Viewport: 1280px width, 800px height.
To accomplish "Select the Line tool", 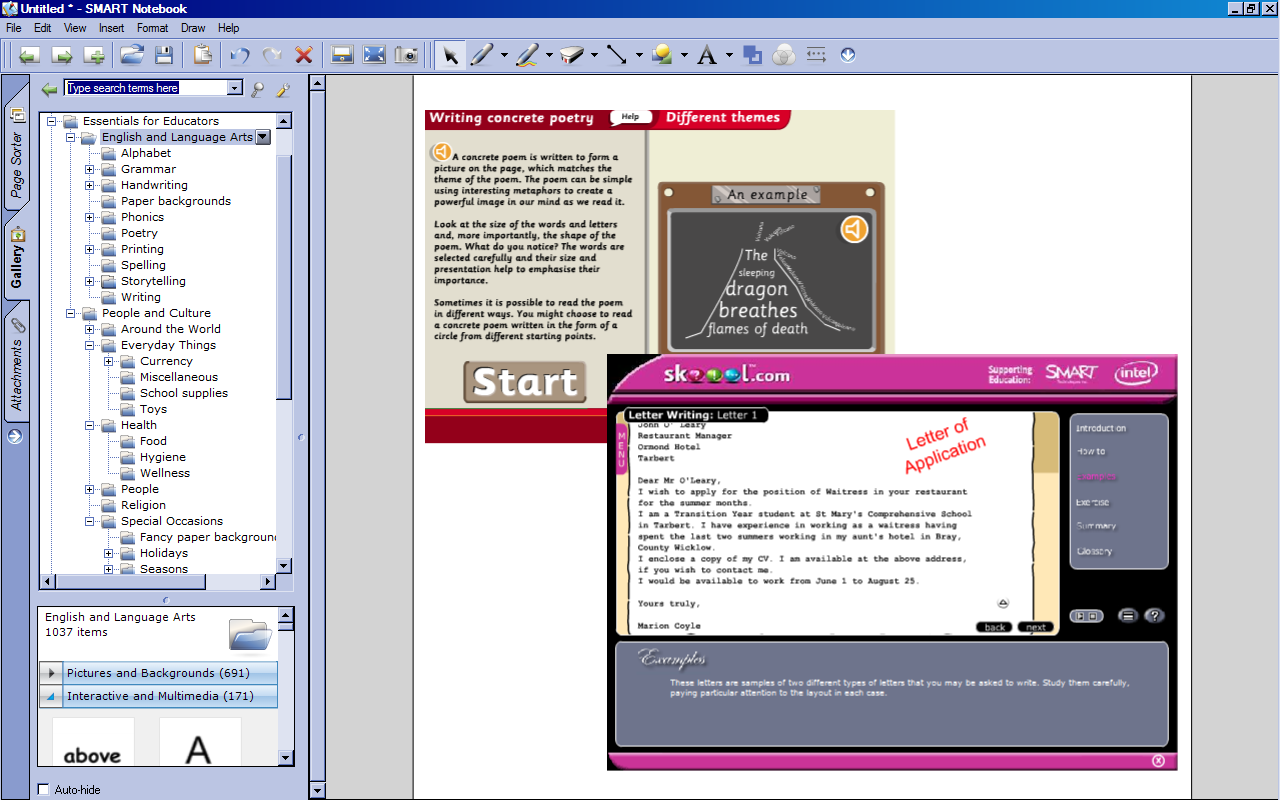I will tap(617, 55).
